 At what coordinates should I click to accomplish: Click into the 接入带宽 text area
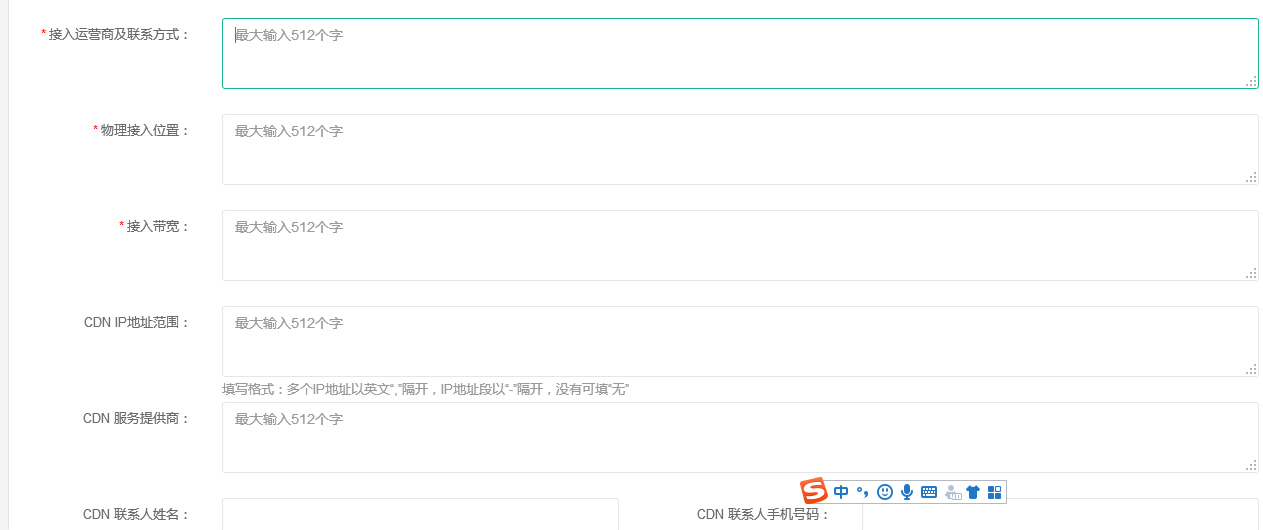click(x=740, y=245)
